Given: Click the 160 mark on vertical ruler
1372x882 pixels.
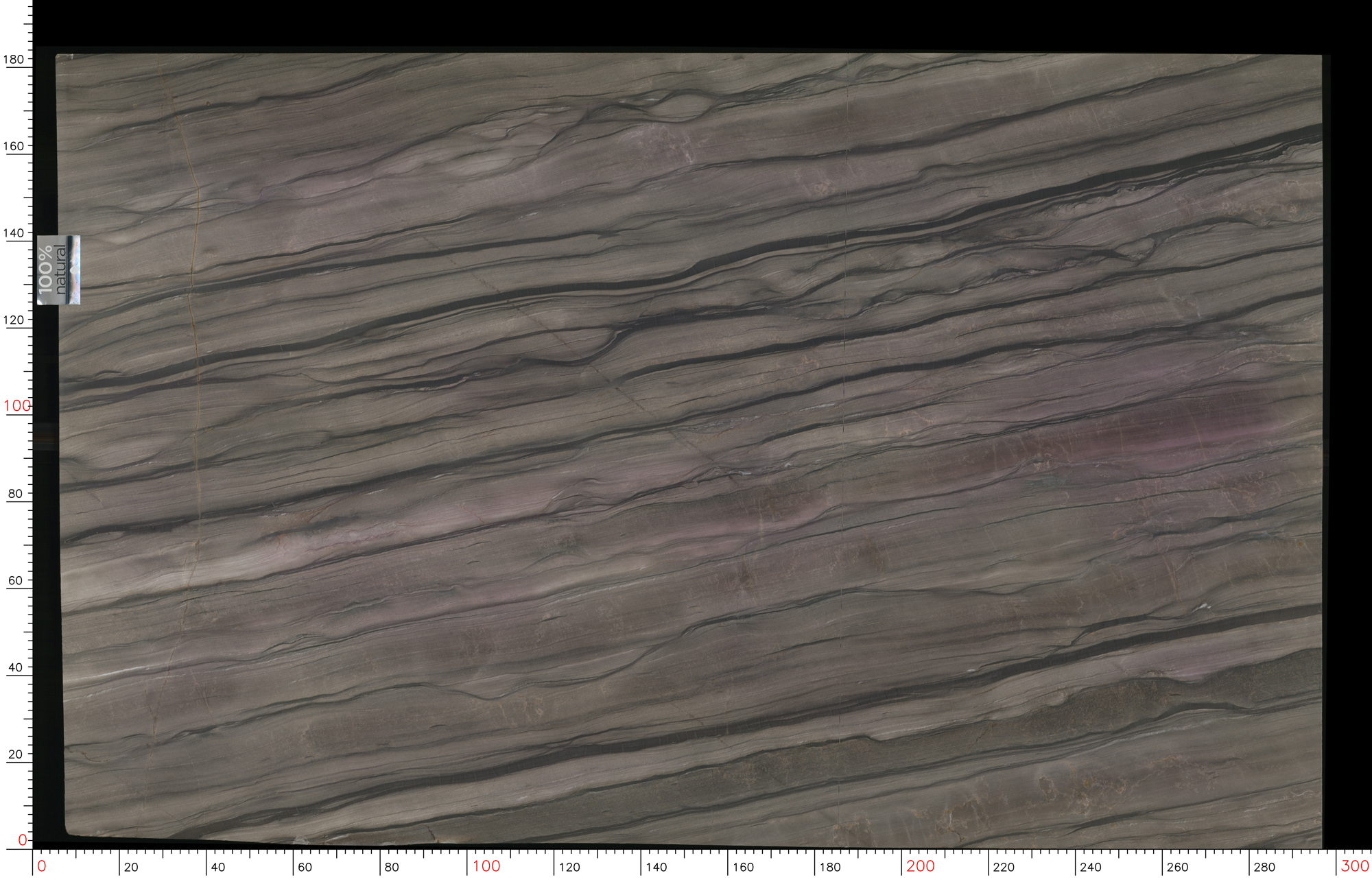Looking at the screenshot, I should point(14,146).
